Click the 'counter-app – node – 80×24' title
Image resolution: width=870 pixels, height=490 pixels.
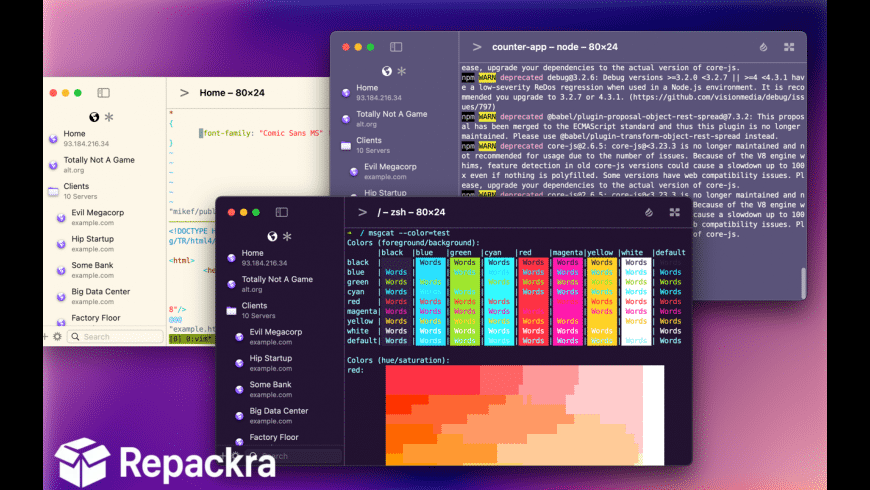coord(555,47)
